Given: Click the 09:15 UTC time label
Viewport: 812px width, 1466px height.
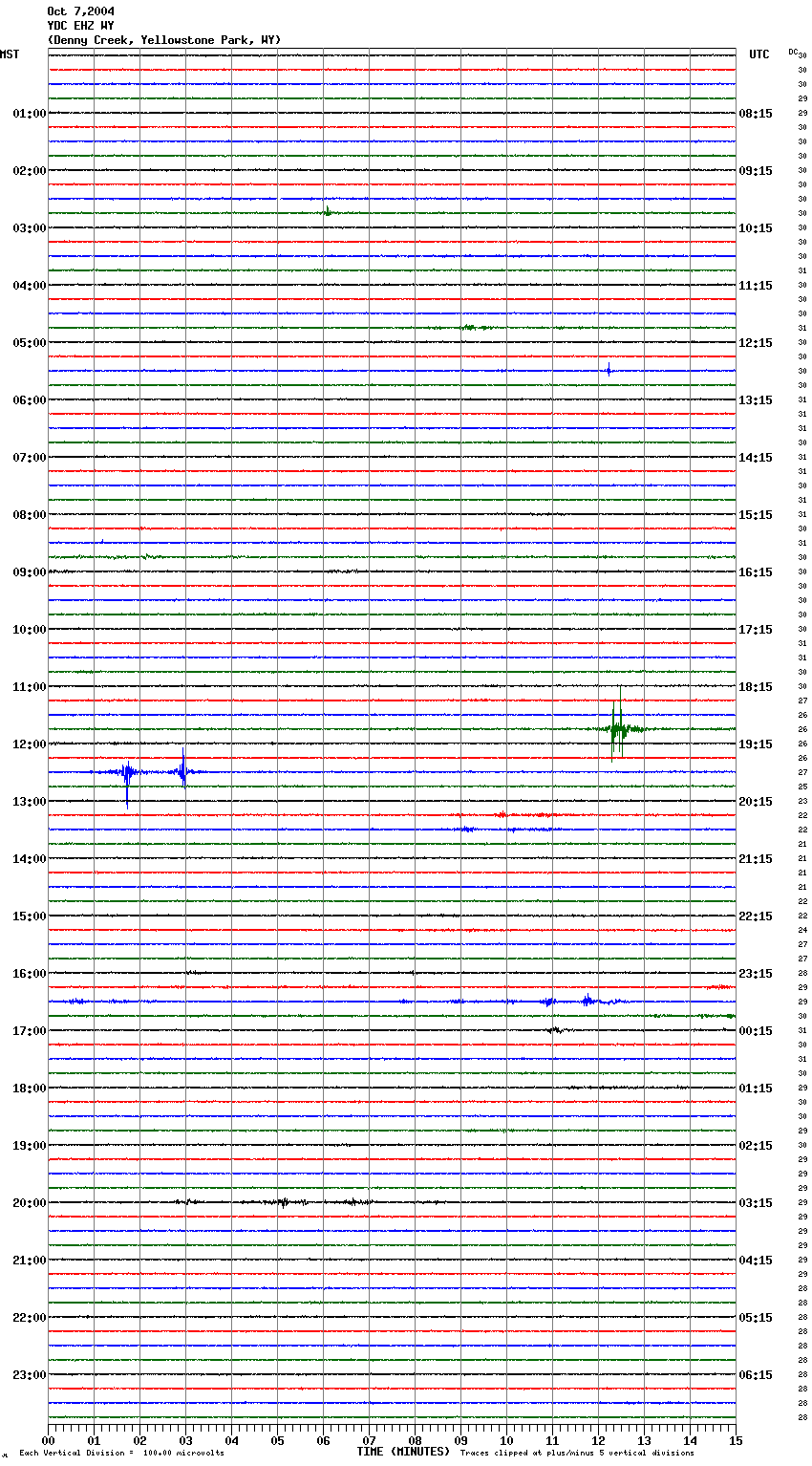Looking at the screenshot, I should point(756,171).
